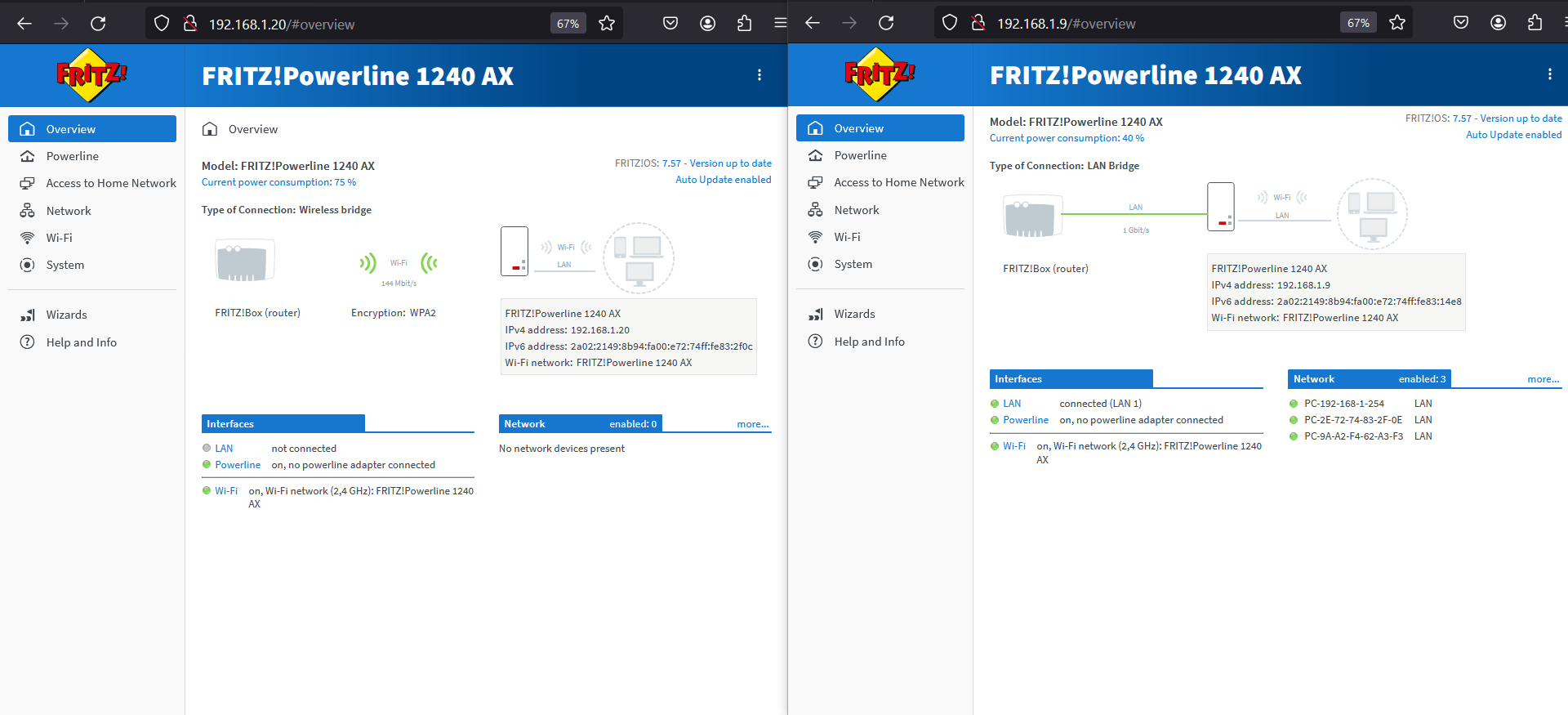Click the LAN interface link in right window
This screenshot has height=715, width=1568.
pos(1012,404)
